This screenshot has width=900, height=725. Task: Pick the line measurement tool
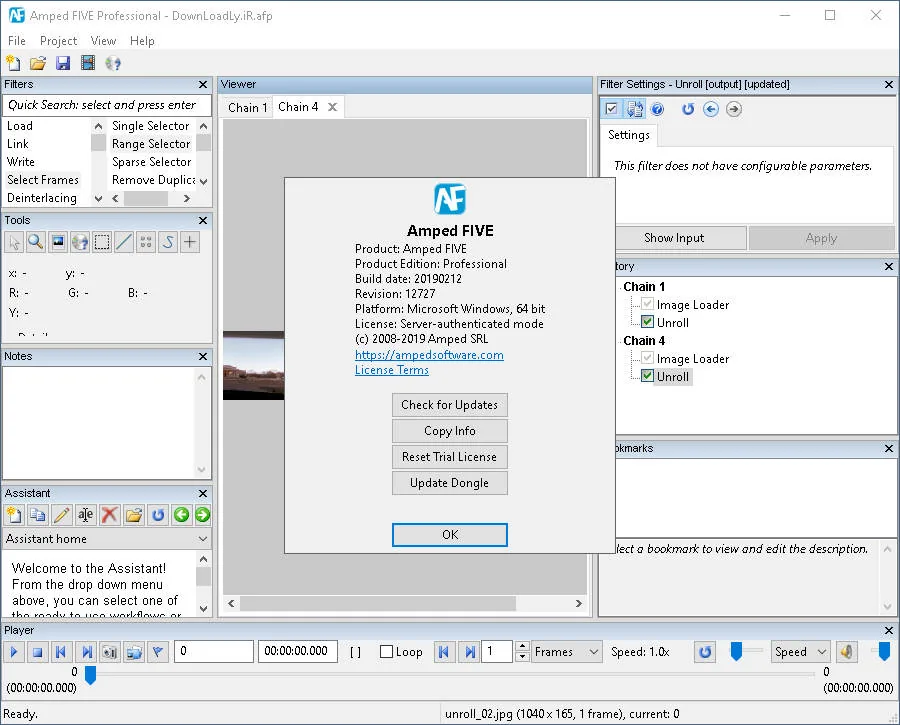124,242
